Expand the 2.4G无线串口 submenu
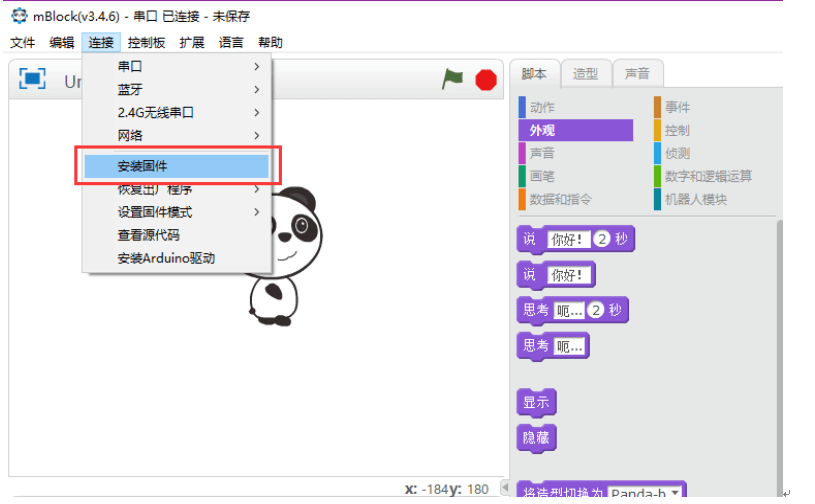This screenshot has height=504, width=815. pos(177,112)
